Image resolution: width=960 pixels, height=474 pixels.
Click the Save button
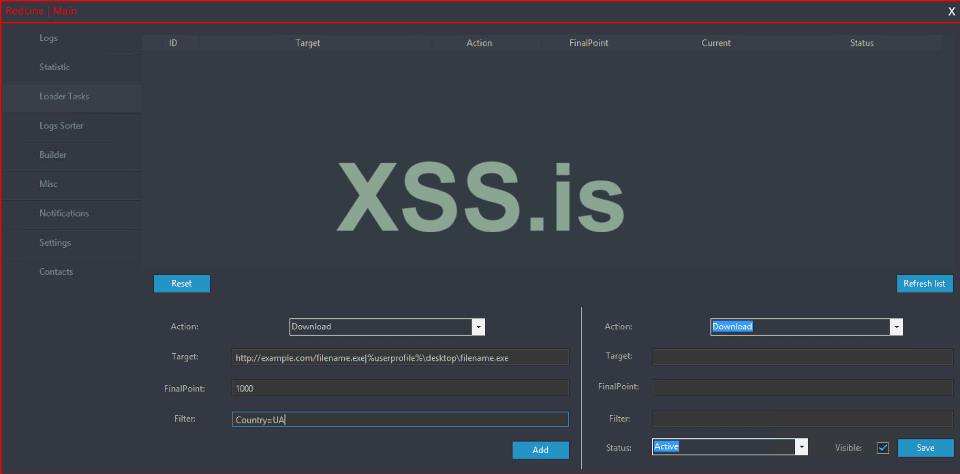(925, 448)
